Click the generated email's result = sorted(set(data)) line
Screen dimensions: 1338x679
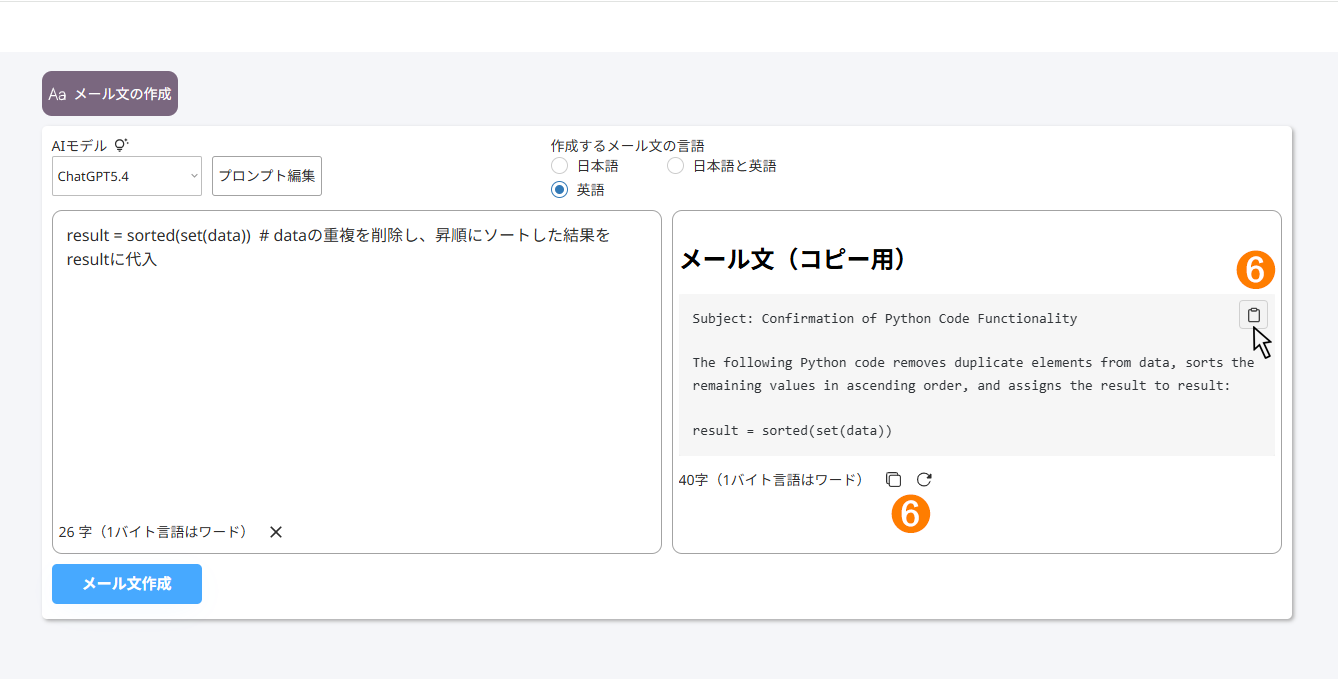point(792,431)
